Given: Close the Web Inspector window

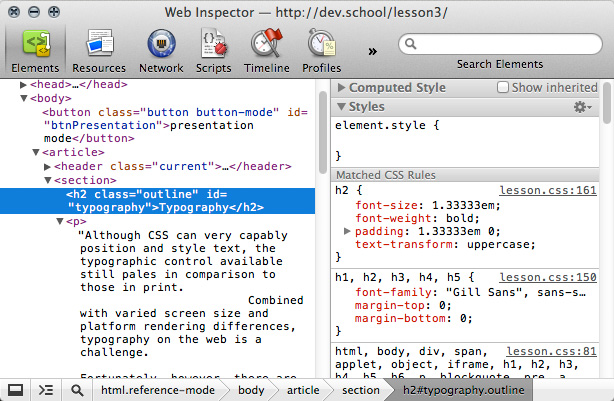Looking at the screenshot, I should pos(14,12).
